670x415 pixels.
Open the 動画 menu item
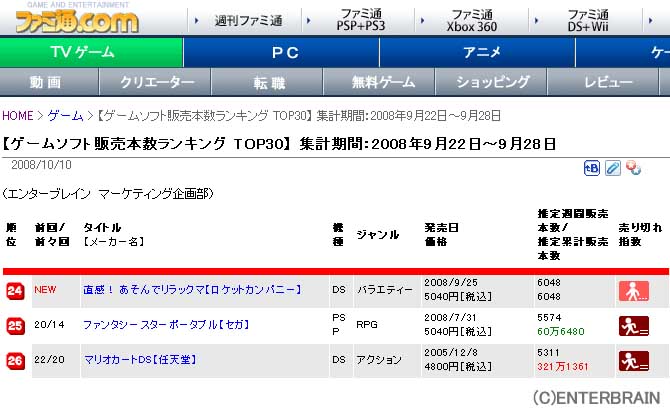pos(49,82)
